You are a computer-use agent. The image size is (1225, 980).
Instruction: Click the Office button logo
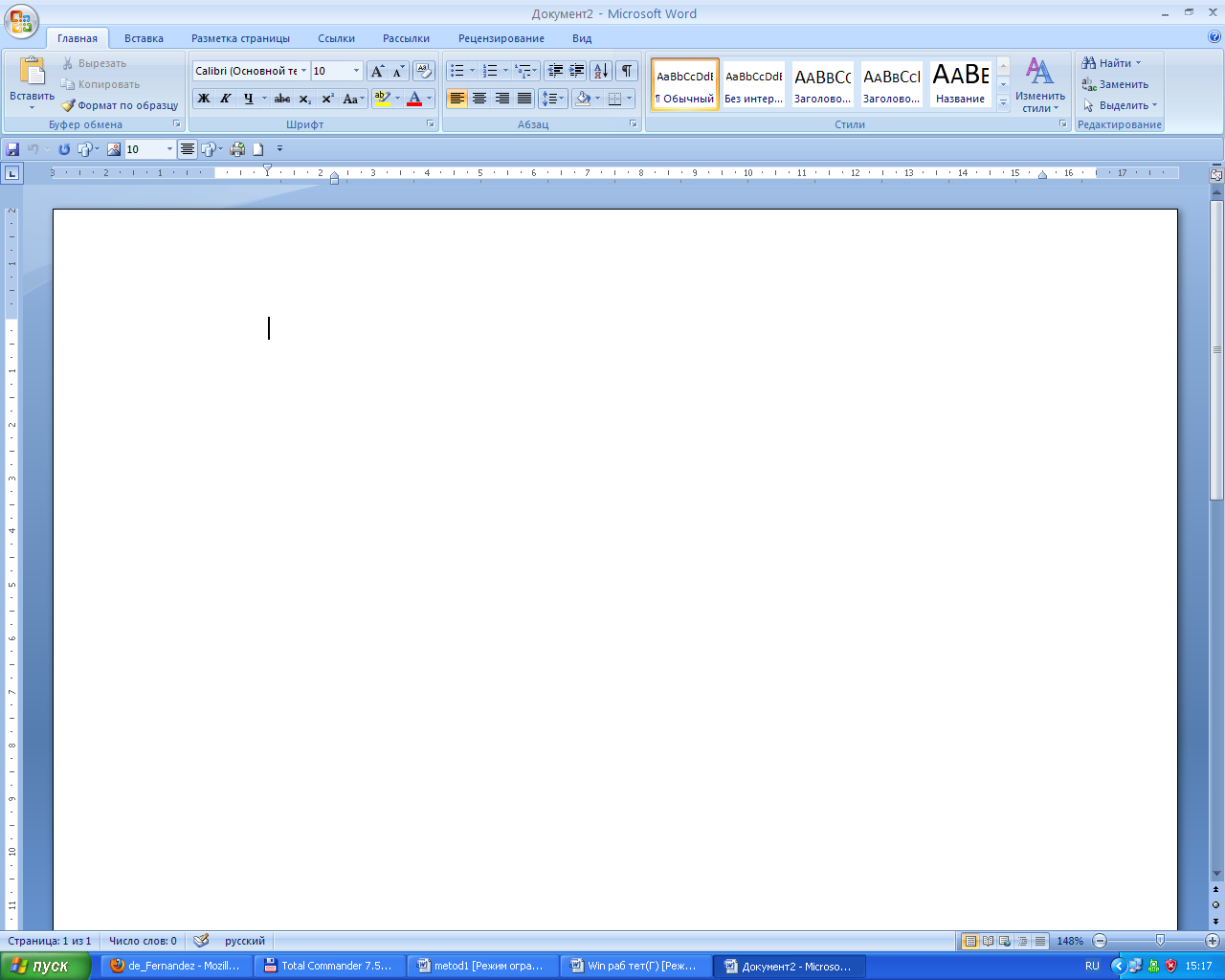(21, 21)
